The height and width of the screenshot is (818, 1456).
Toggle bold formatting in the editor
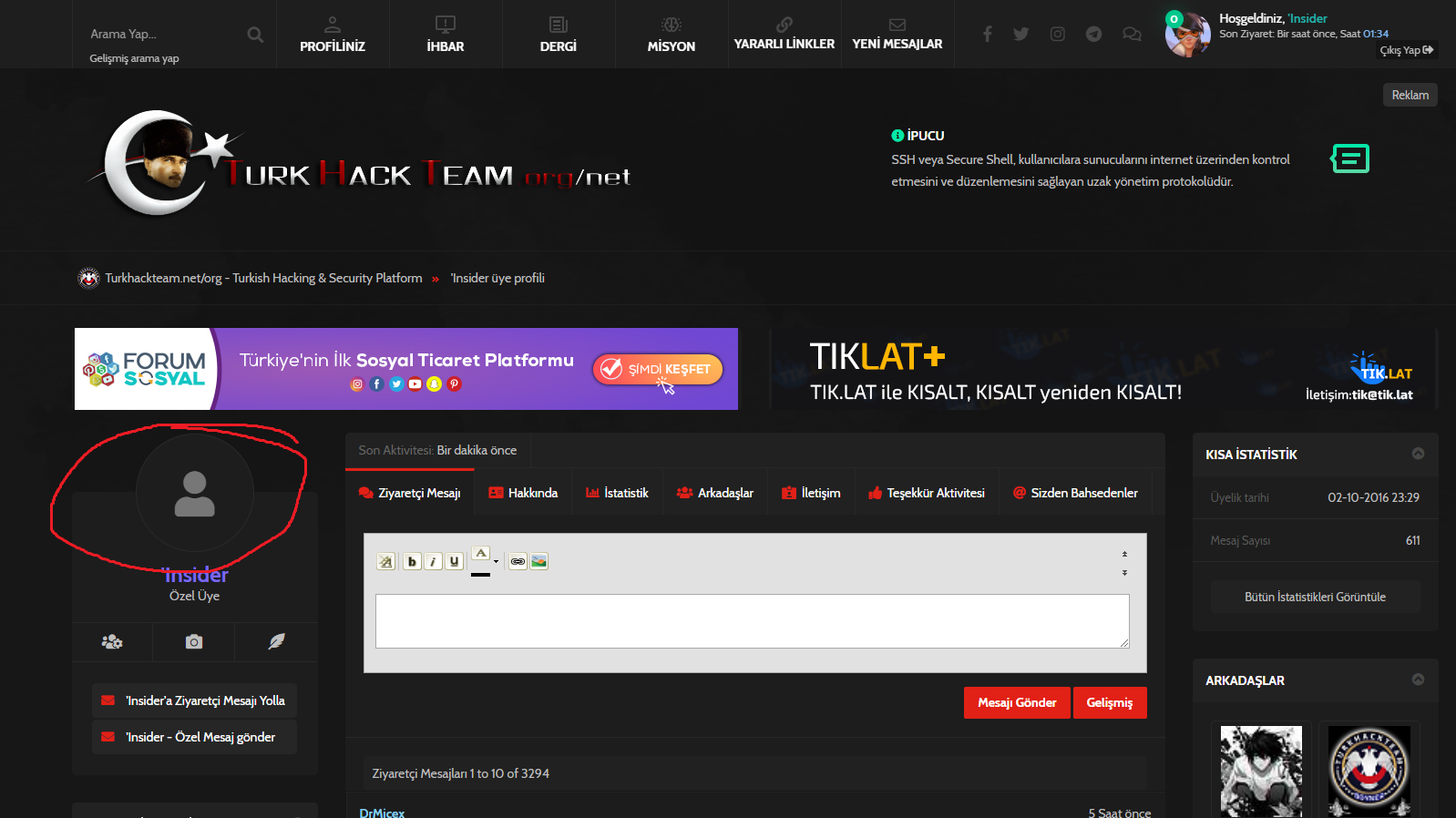click(412, 561)
